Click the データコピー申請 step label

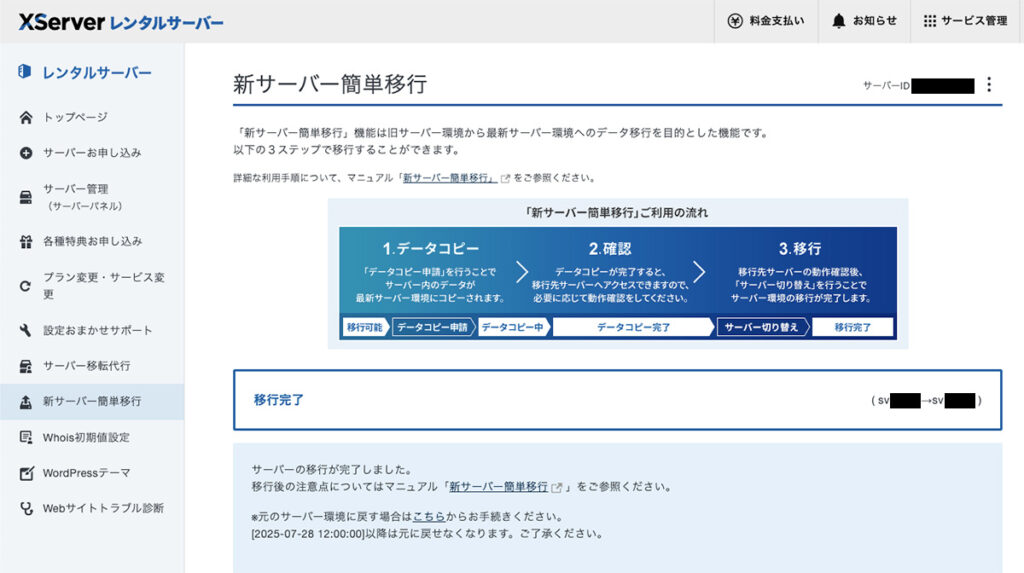click(432, 327)
